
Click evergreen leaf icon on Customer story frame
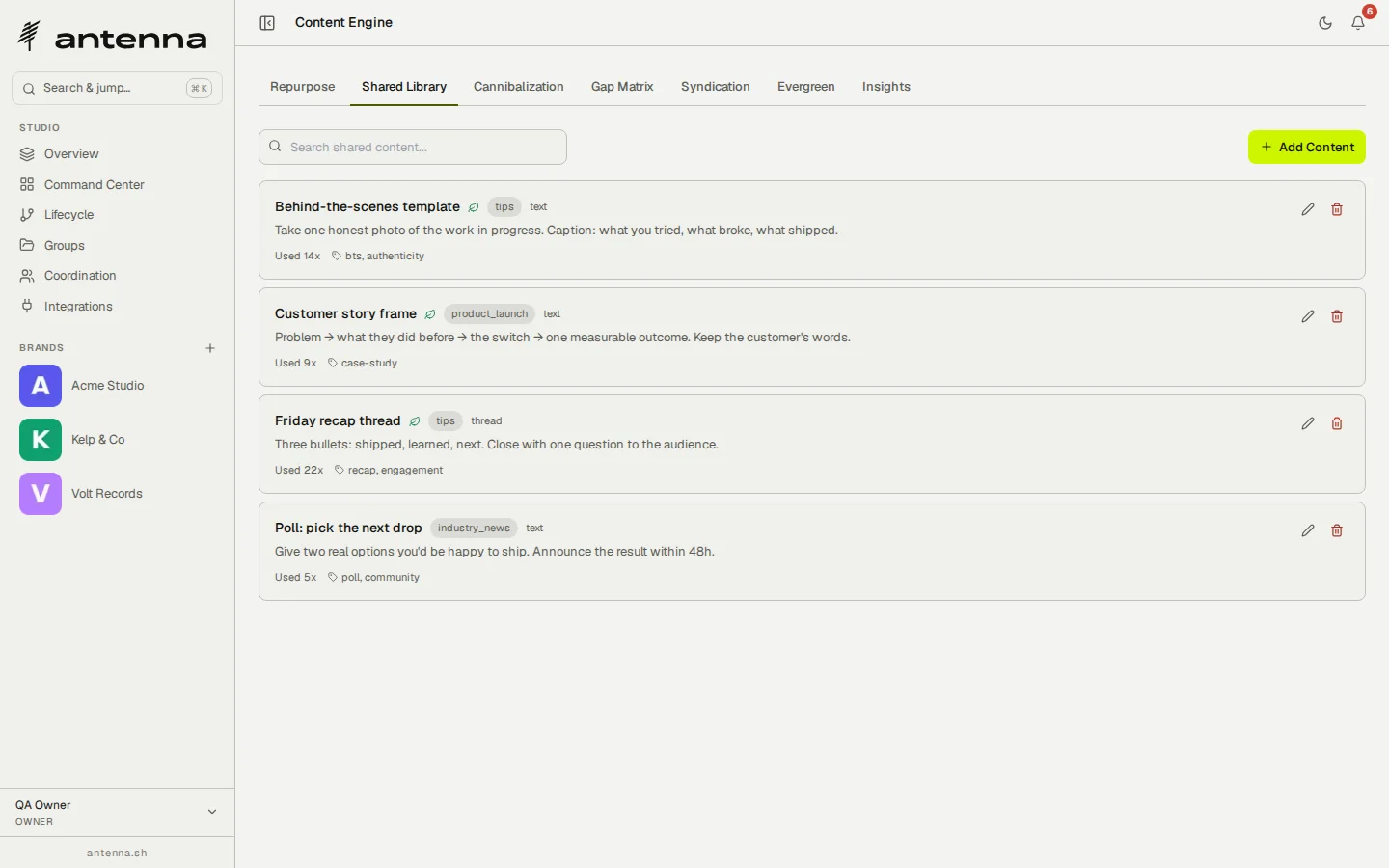[430, 314]
